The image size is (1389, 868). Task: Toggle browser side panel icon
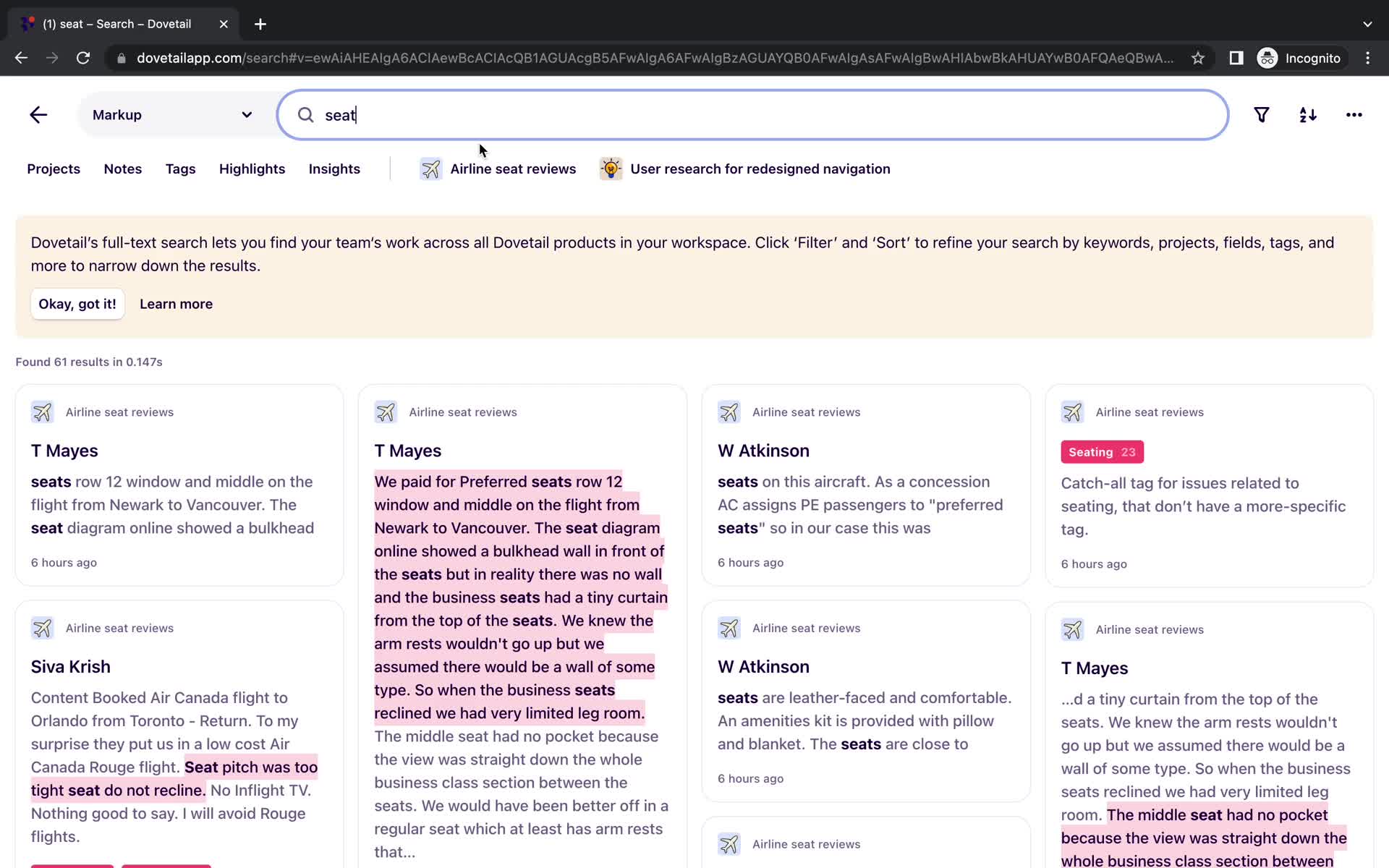coord(1236,58)
